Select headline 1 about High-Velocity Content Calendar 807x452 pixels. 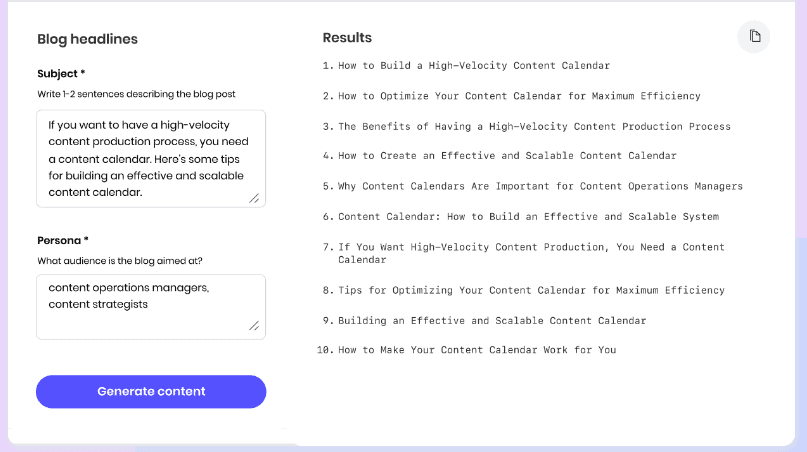pyautogui.click(x=474, y=65)
